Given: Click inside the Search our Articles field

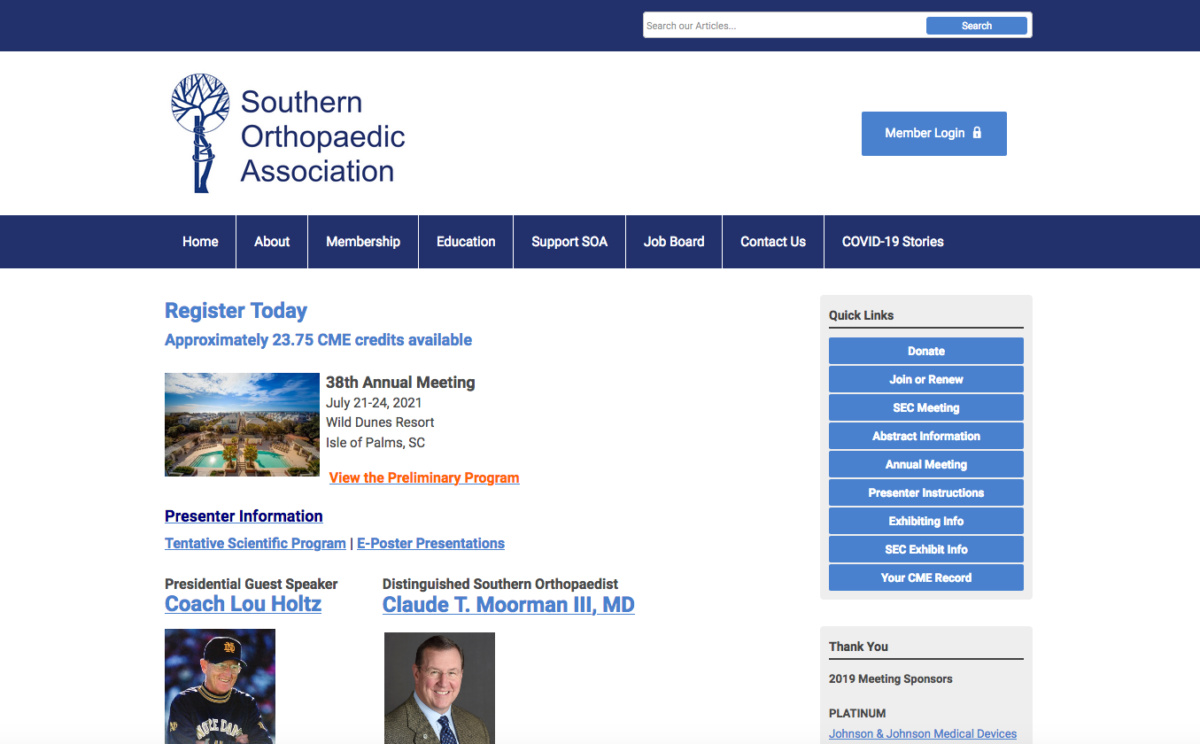Looking at the screenshot, I should tap(780, 25).
